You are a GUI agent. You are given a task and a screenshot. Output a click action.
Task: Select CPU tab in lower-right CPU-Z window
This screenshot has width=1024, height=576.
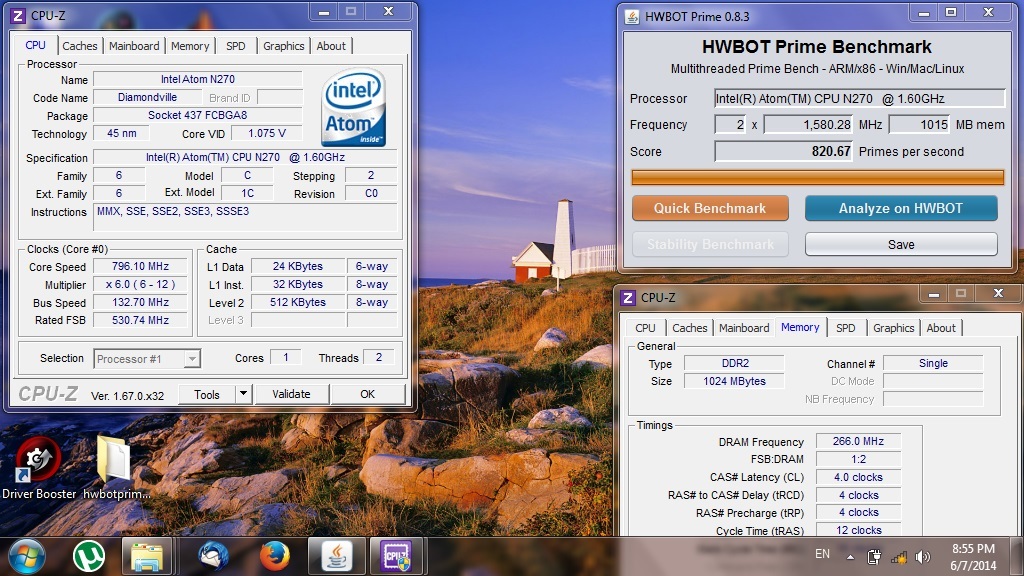pyautogui.click(x=645, y=328)
